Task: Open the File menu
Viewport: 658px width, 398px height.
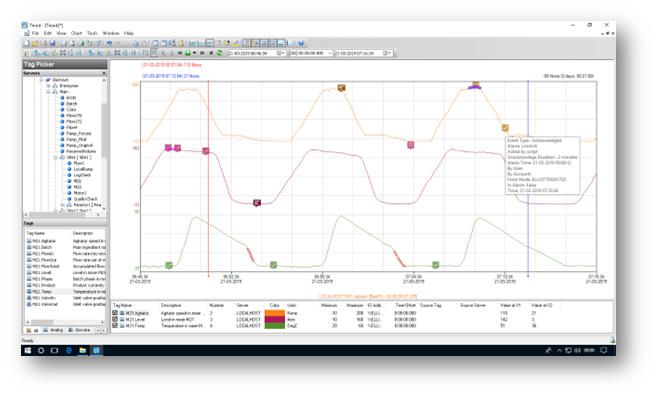Action: [x=35, y=33]
